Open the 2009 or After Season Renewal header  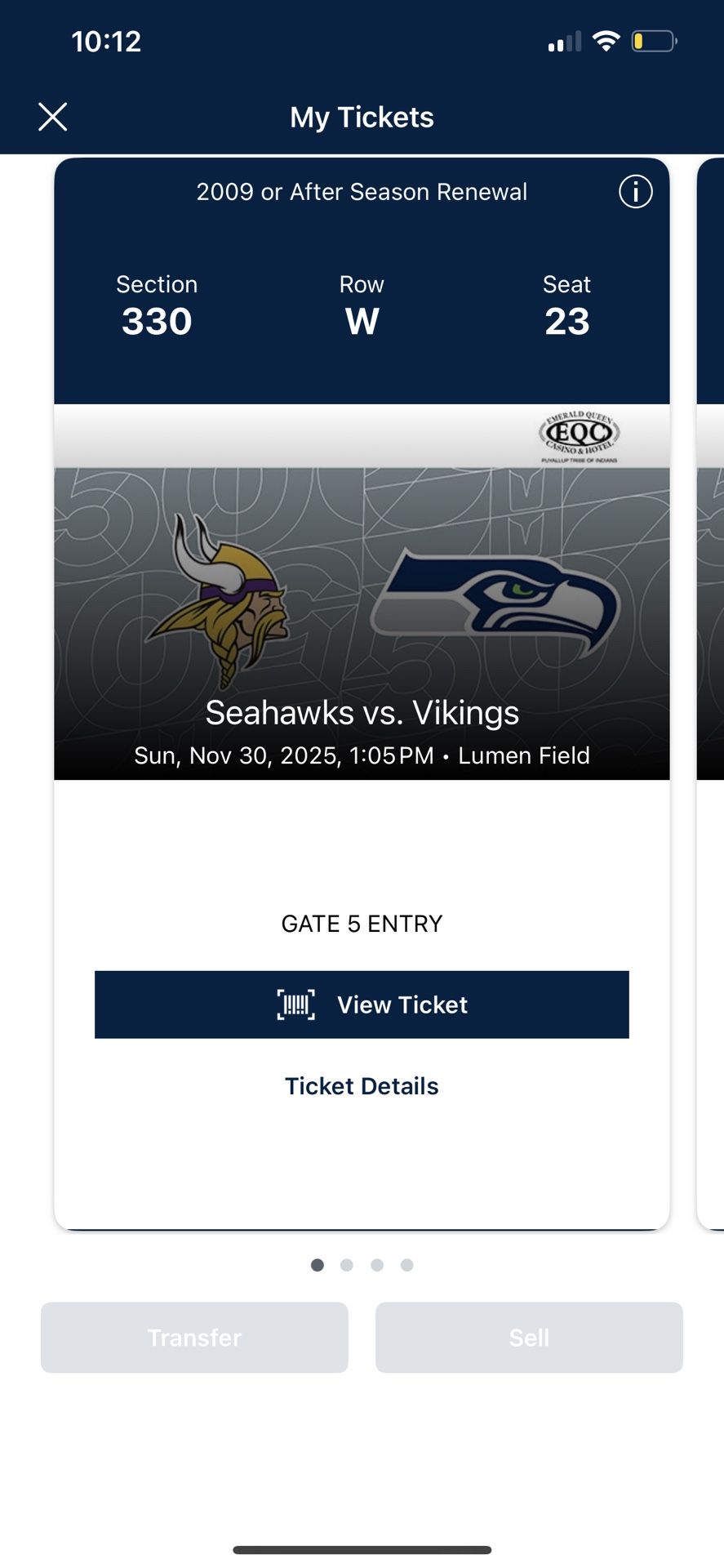pos(362,191)
